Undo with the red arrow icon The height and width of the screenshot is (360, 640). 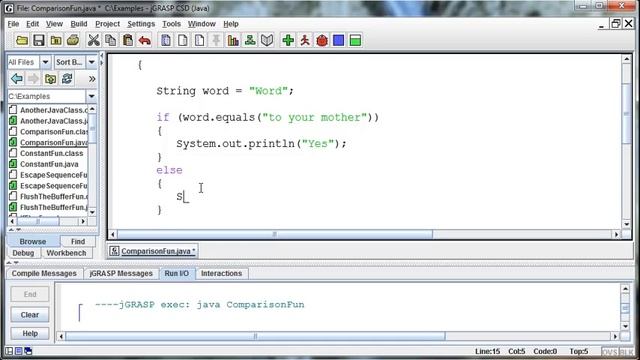(x=144, y=40)
